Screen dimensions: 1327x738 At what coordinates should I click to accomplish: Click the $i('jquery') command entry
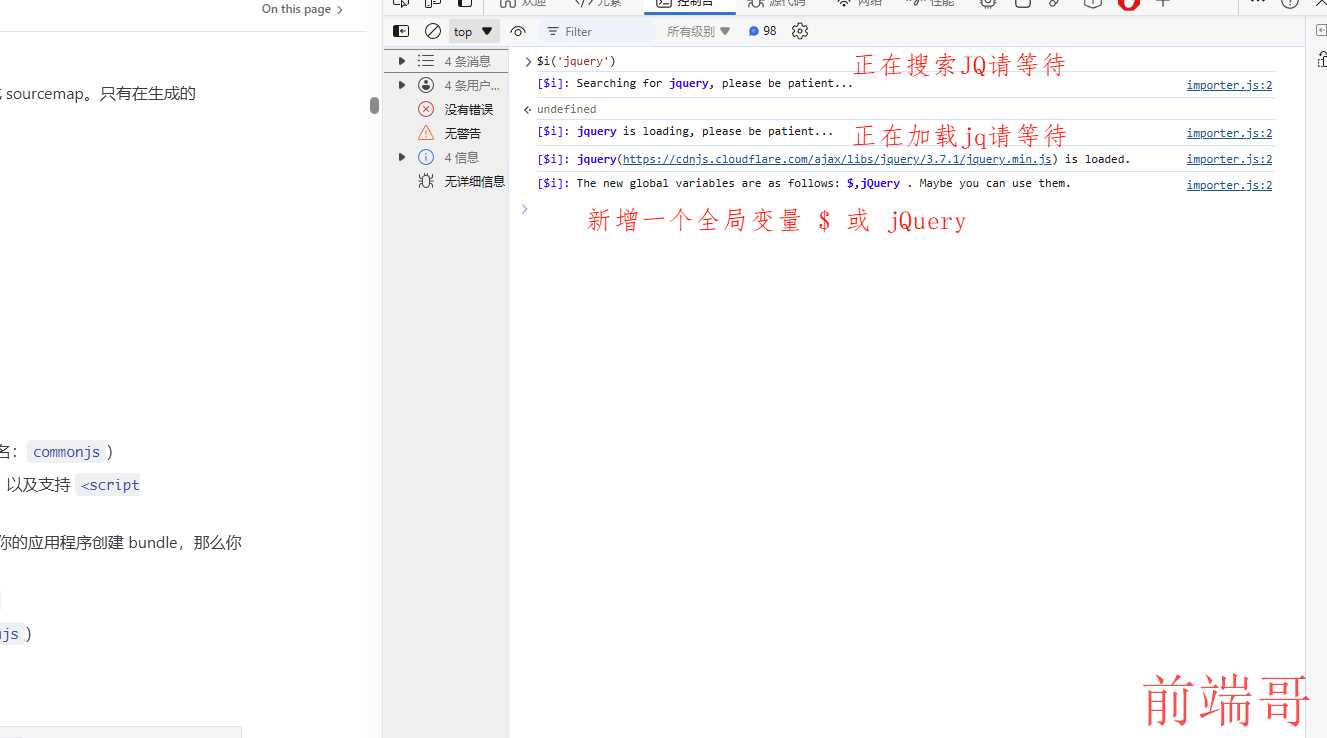click(576, 61)
